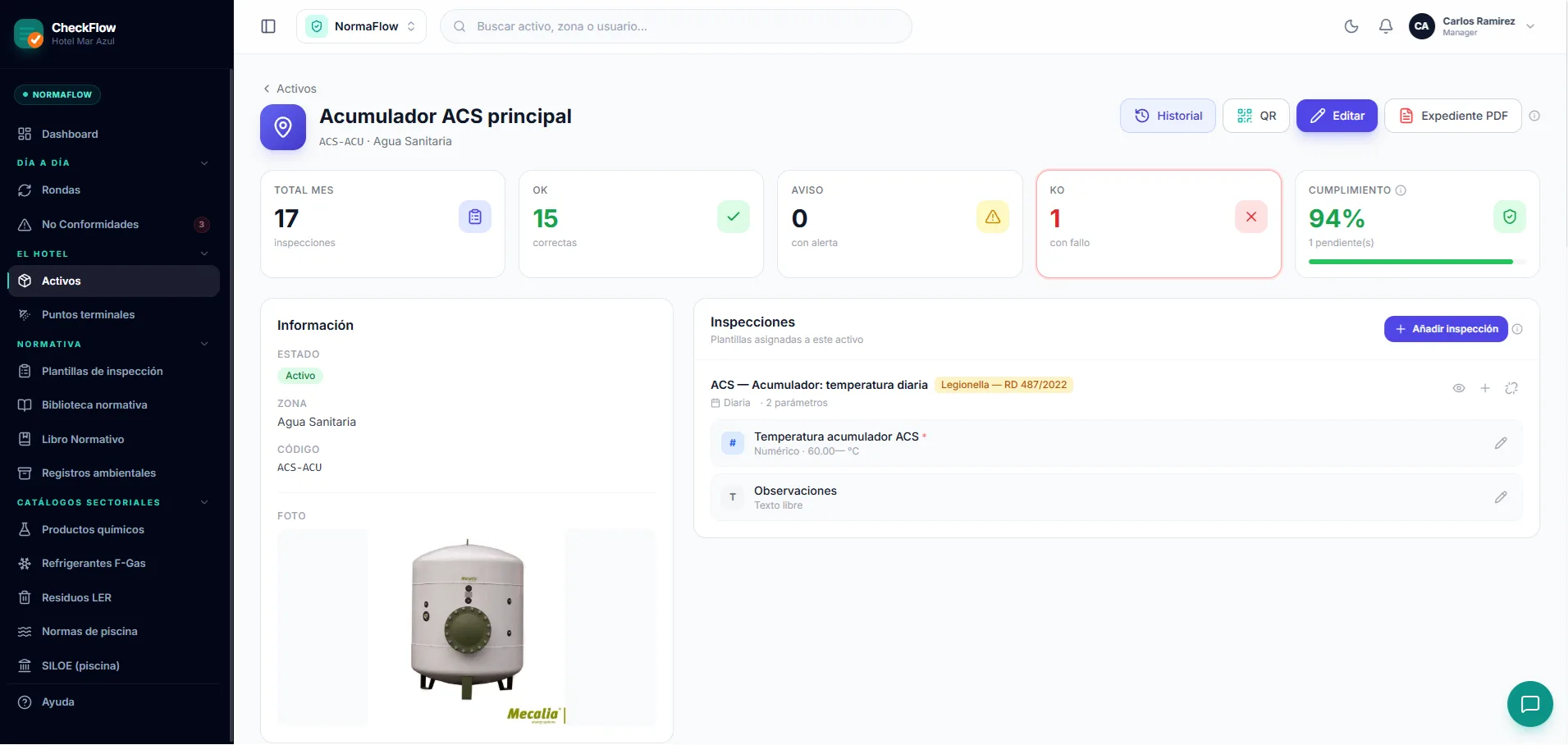Image resolution: width=1568 pixels, height=745 pixels.
Task: Toggle eye icon for temperatura diaria template
Action: click(x=1459, y=388)
